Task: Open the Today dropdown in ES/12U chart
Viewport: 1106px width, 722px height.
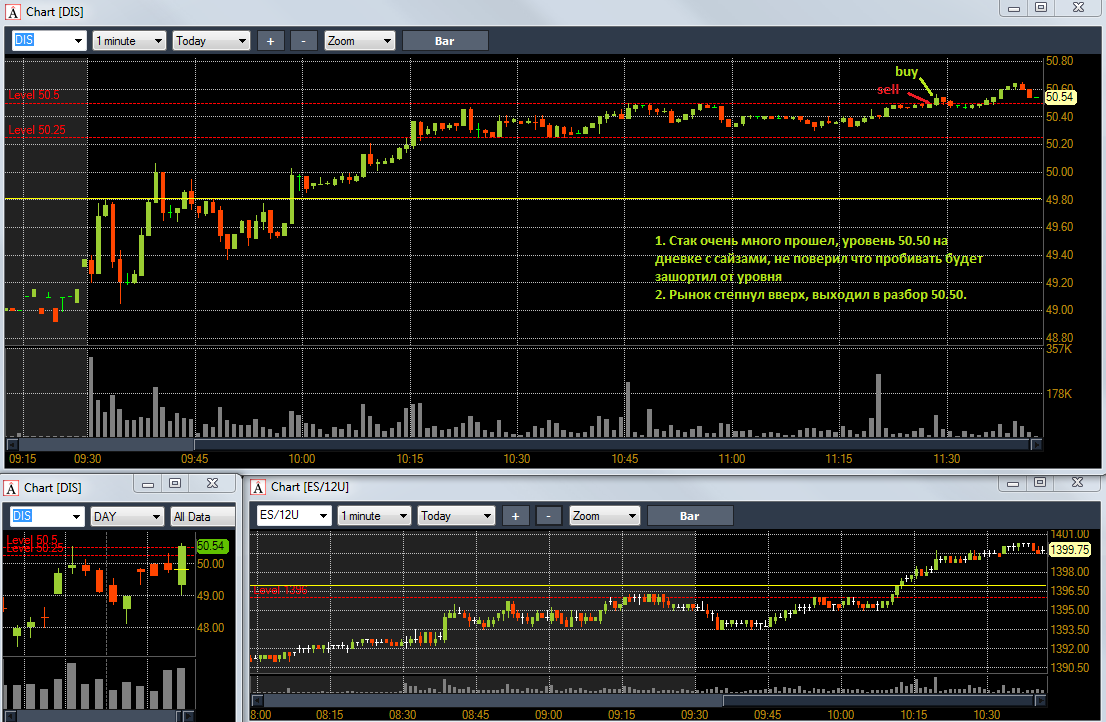Action: coord(456,515)
